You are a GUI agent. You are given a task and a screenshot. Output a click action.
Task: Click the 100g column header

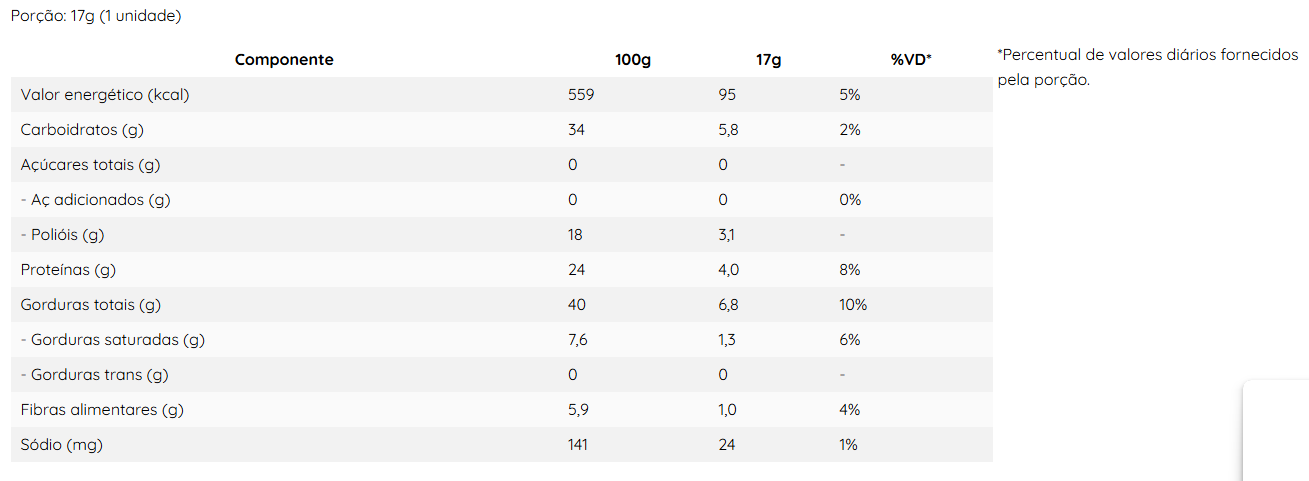[x=633, y=60]
